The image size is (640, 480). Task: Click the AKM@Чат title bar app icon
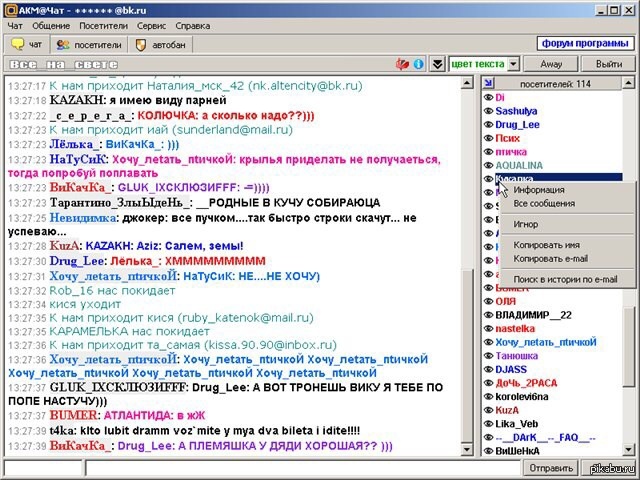pos(9,7)
